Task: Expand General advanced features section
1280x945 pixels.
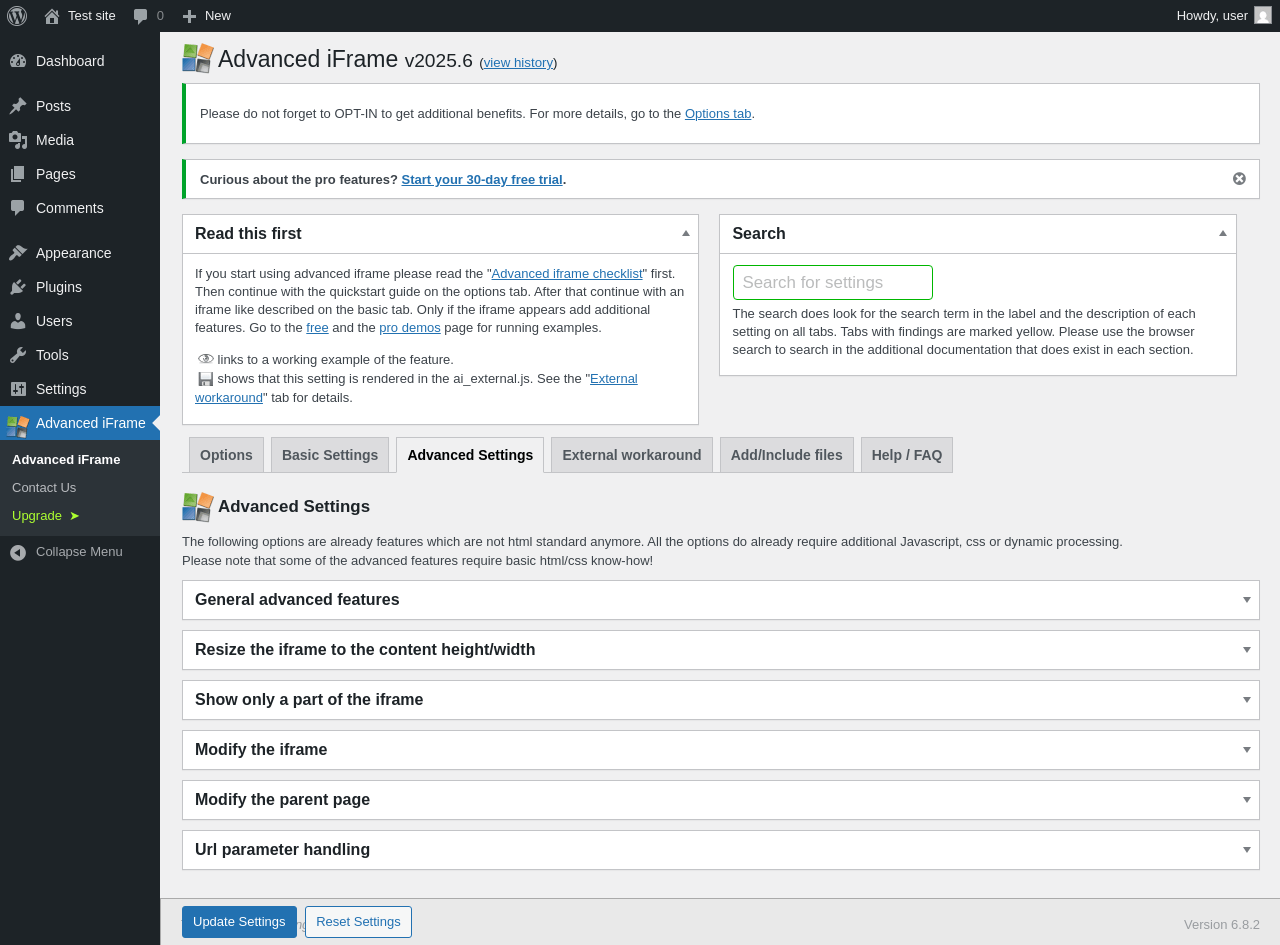Action: click(x=720, y=600)
